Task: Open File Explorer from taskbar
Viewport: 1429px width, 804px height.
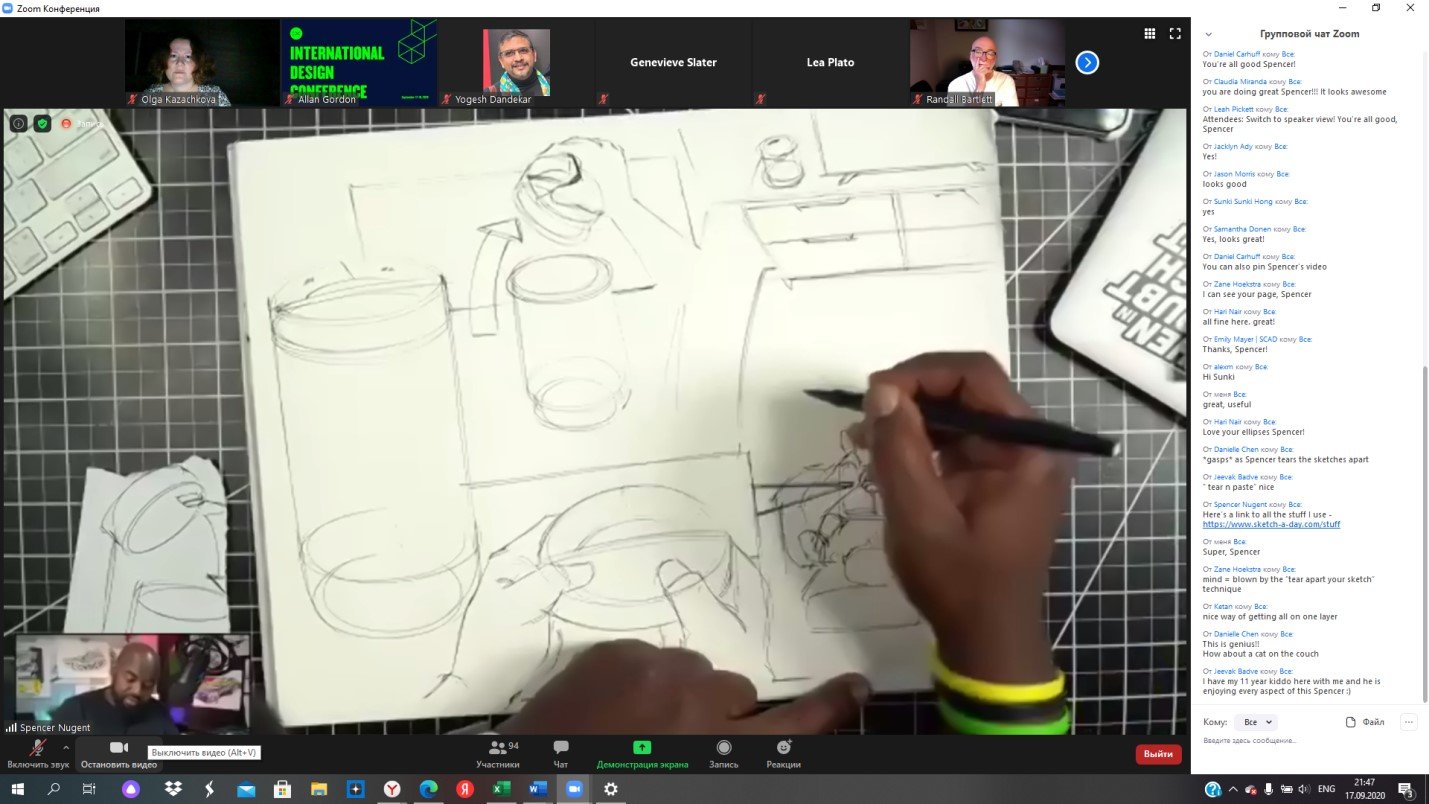Action: [x=318, y=789]
